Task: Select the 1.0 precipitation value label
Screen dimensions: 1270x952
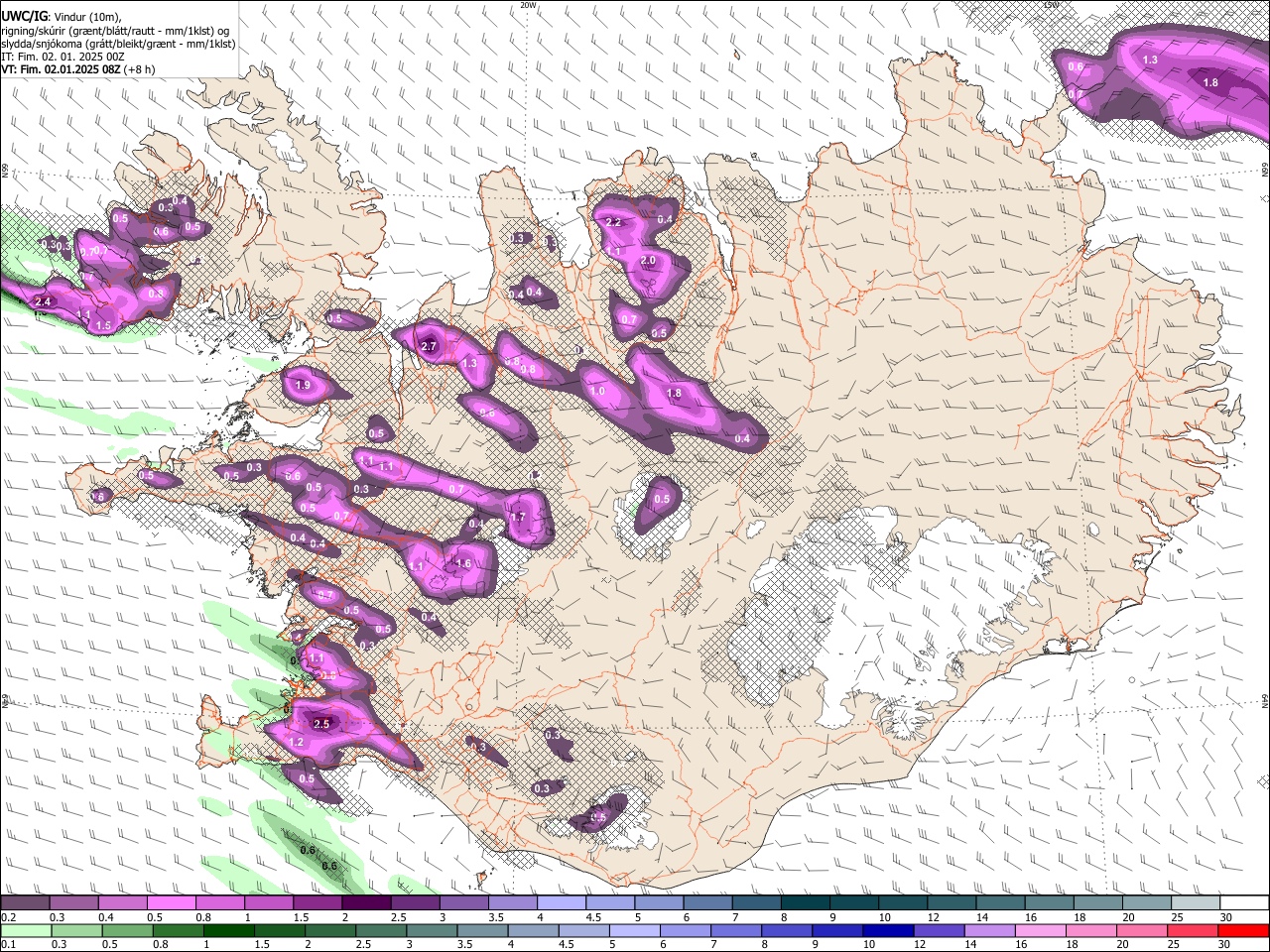Action: click(598, 392)
